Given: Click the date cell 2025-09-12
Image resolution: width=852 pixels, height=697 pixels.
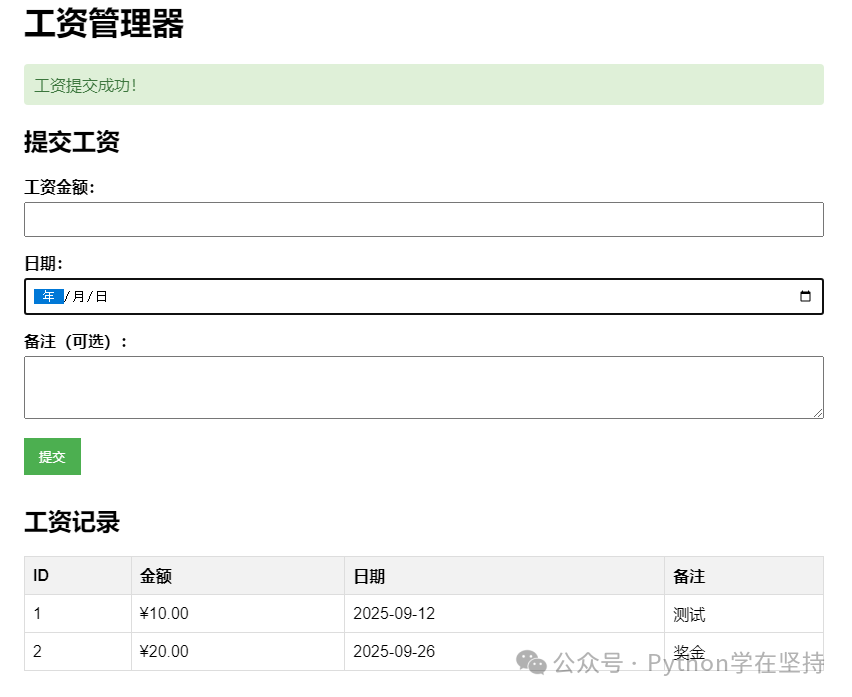Looking at the screenshot, I should pos(504,613).
